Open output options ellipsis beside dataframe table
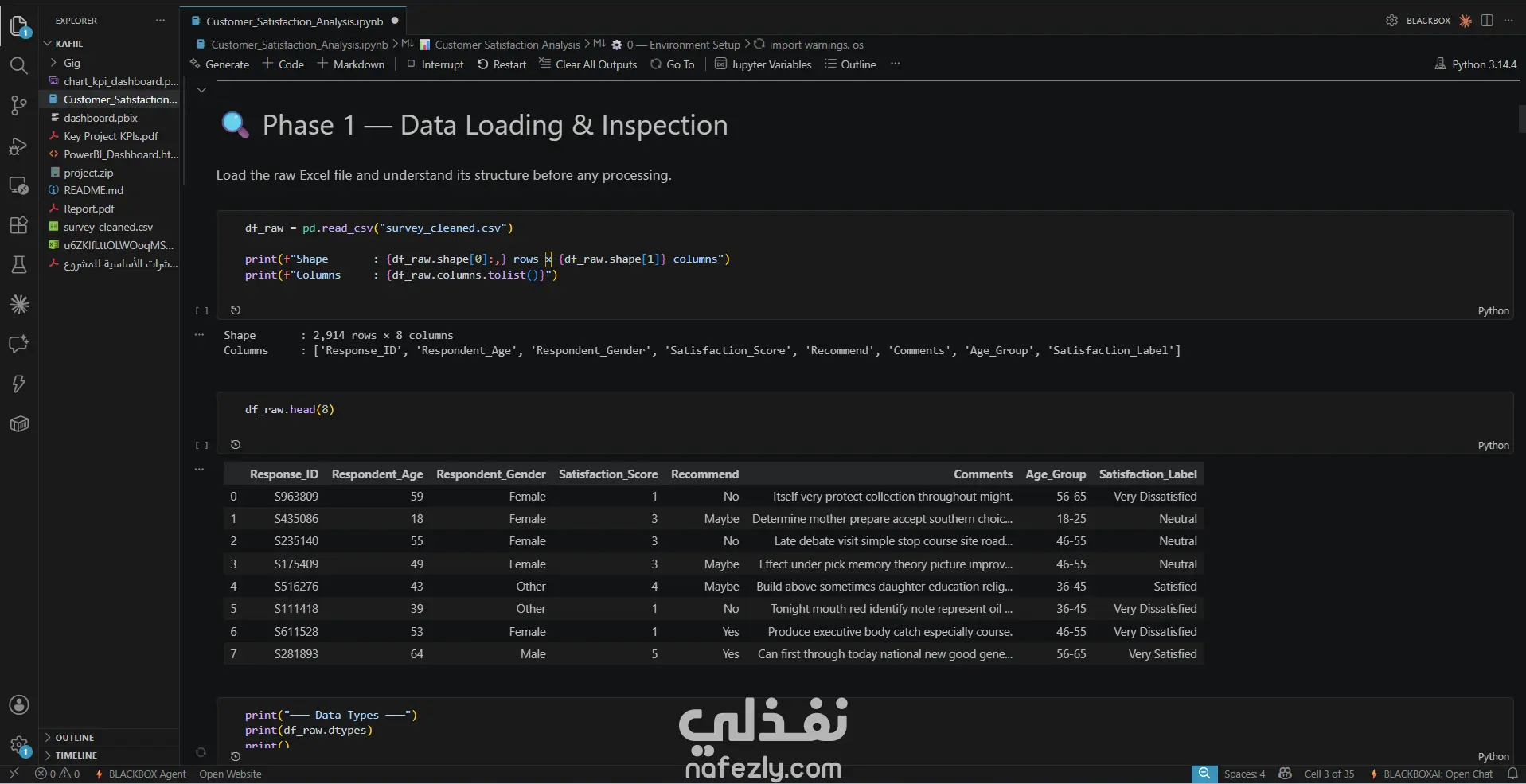1526x784 pixels. [x=199, y=470]
